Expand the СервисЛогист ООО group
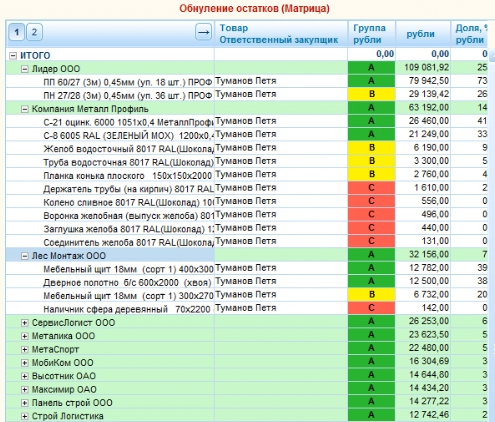Screen dimensions: 495x422 coord(24,323)
